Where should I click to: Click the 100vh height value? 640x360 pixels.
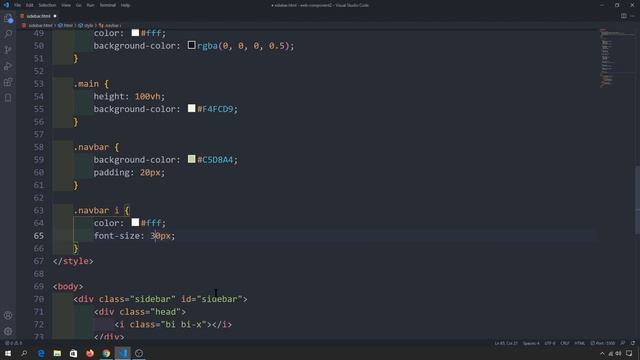tap(147, 96)
